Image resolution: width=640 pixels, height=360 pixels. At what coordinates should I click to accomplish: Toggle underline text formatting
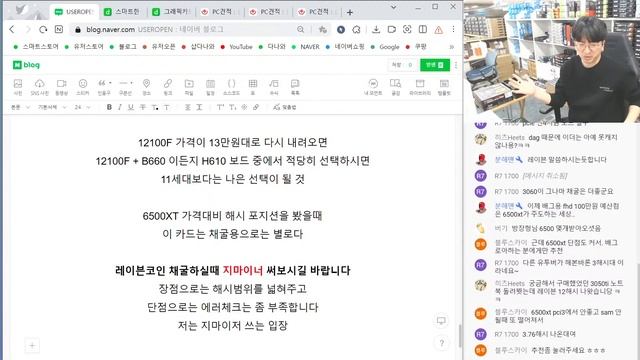pyautogui.click(x=131, y=107)
